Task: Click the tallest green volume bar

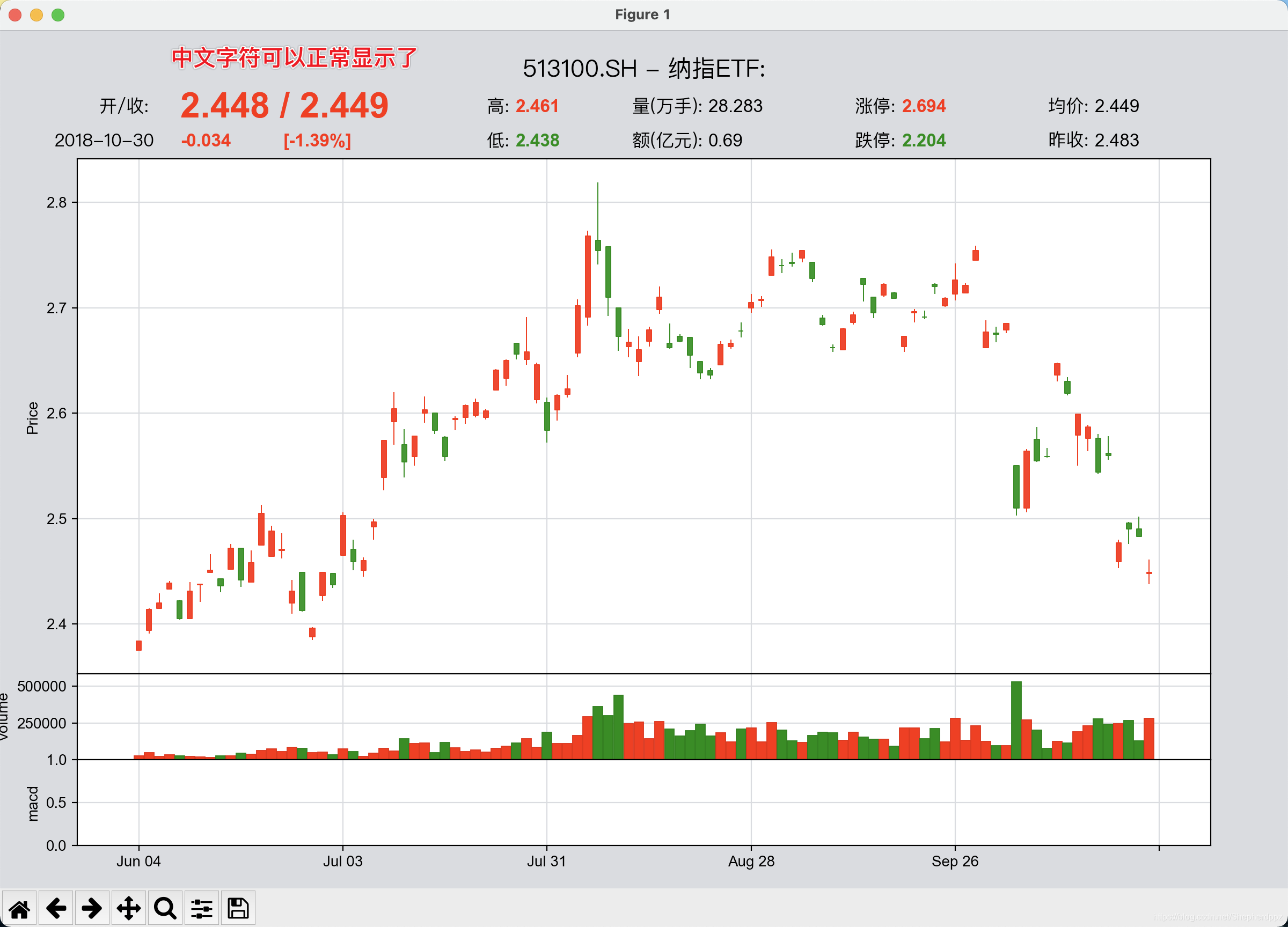Action: pos(1016,720)
